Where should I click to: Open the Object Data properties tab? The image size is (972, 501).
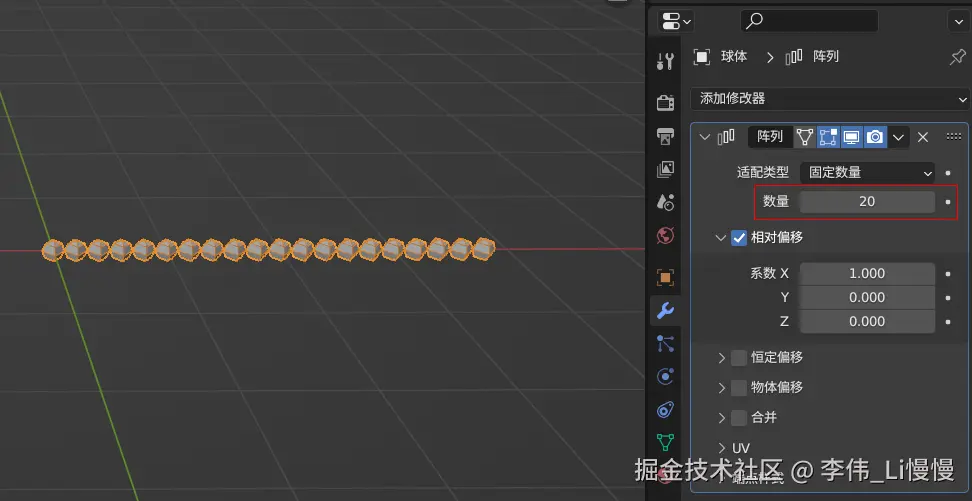pos(665,443)
